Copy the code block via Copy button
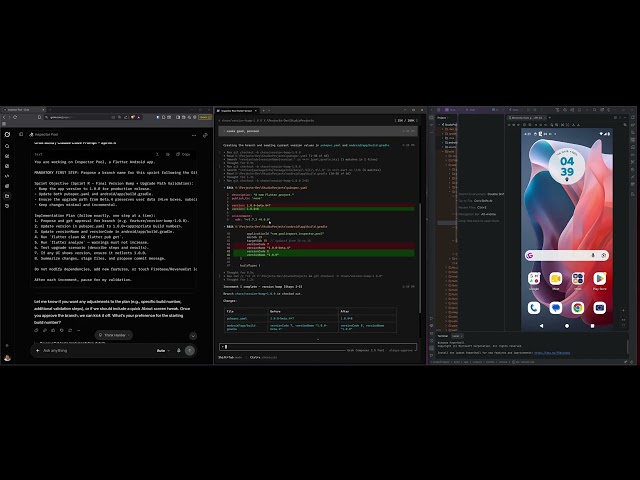 tap(183, 154)
